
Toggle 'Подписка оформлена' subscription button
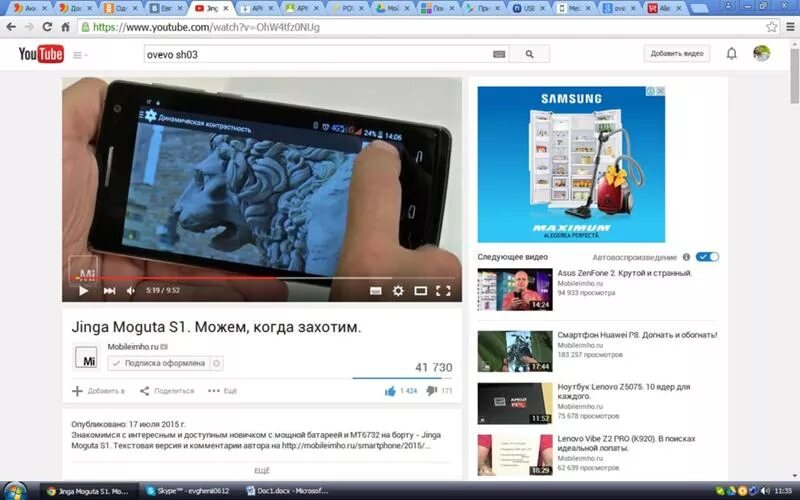coord(159,363)
